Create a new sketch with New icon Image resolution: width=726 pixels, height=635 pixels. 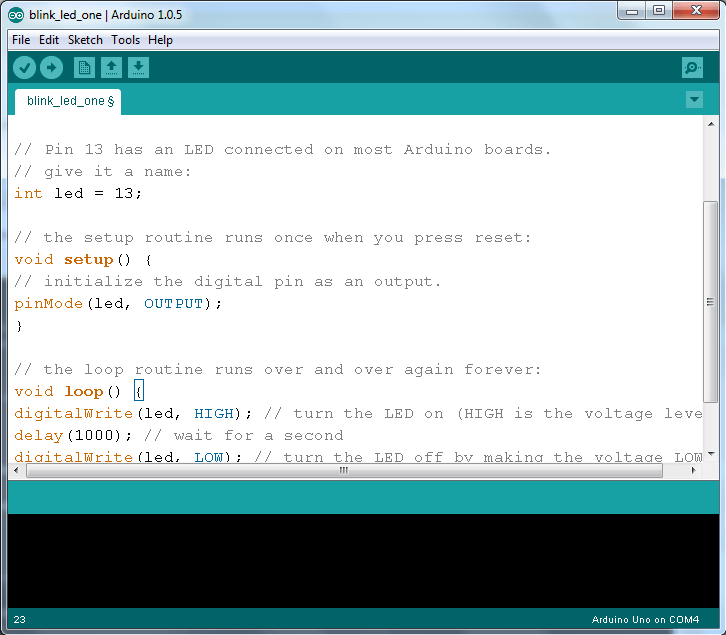pyautogui.click(x=85, y=67)
